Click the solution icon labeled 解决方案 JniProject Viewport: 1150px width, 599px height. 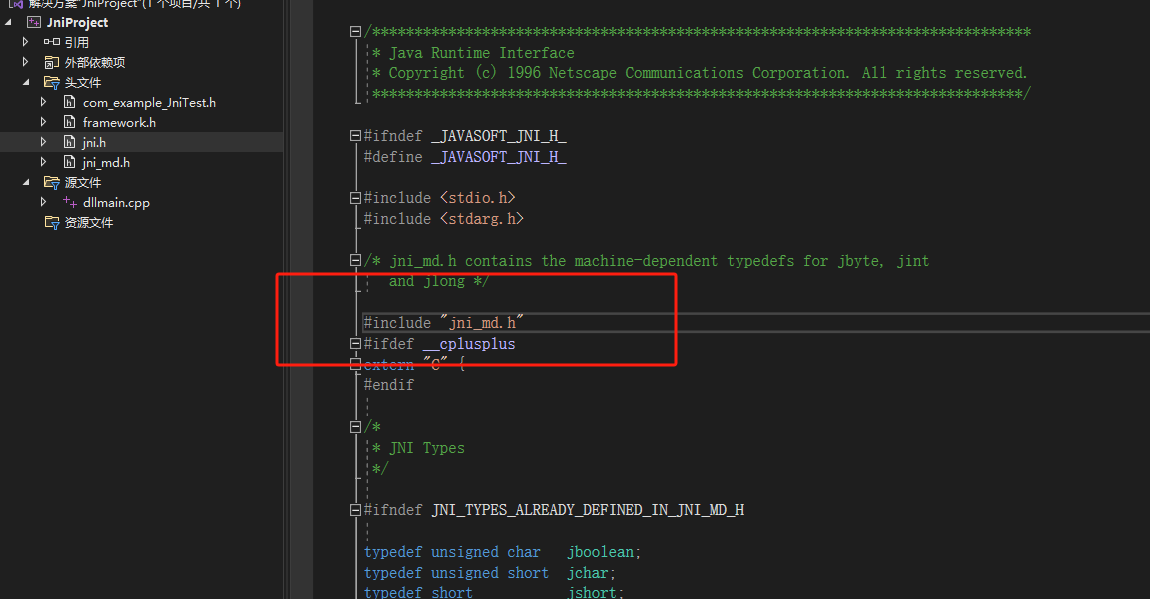click(x=17, y=3)
